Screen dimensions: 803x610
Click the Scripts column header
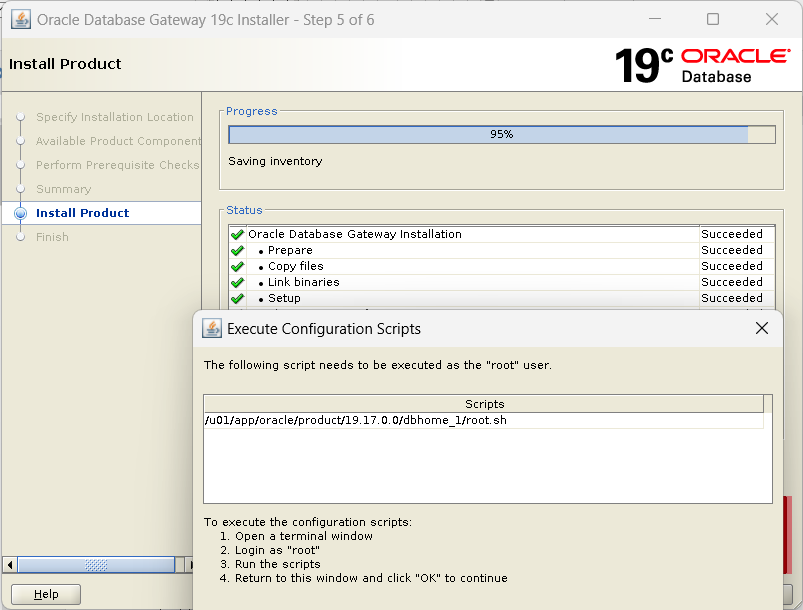pos(483,404)
